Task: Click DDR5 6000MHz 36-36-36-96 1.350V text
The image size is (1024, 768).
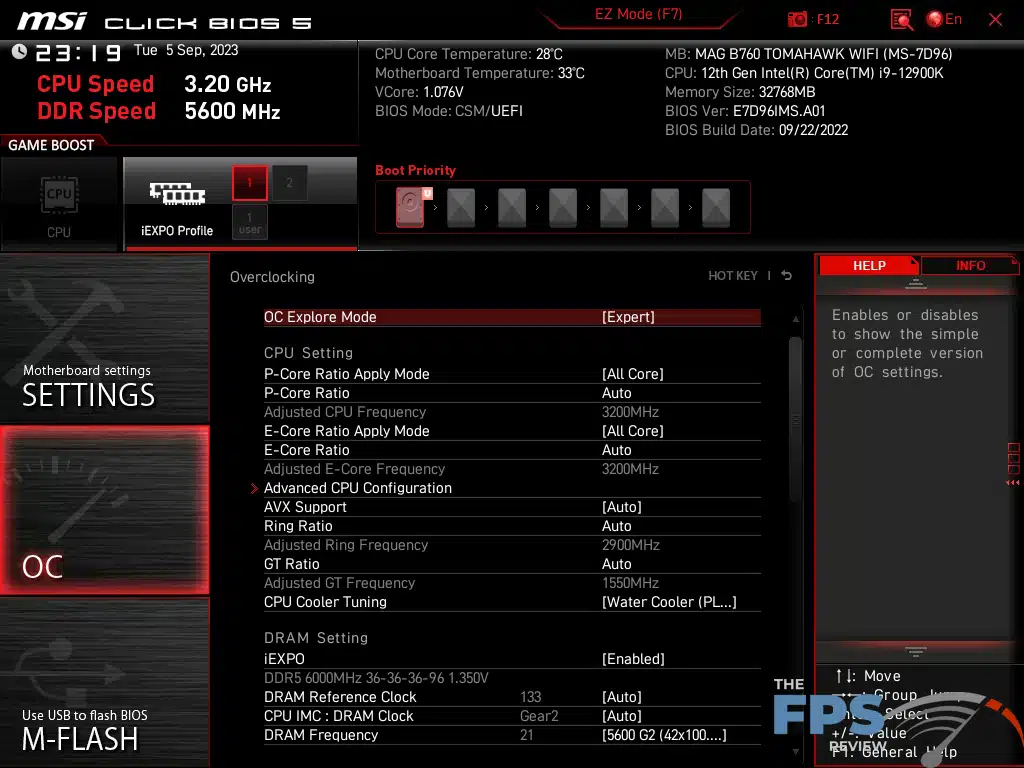Action: point(376,678)
